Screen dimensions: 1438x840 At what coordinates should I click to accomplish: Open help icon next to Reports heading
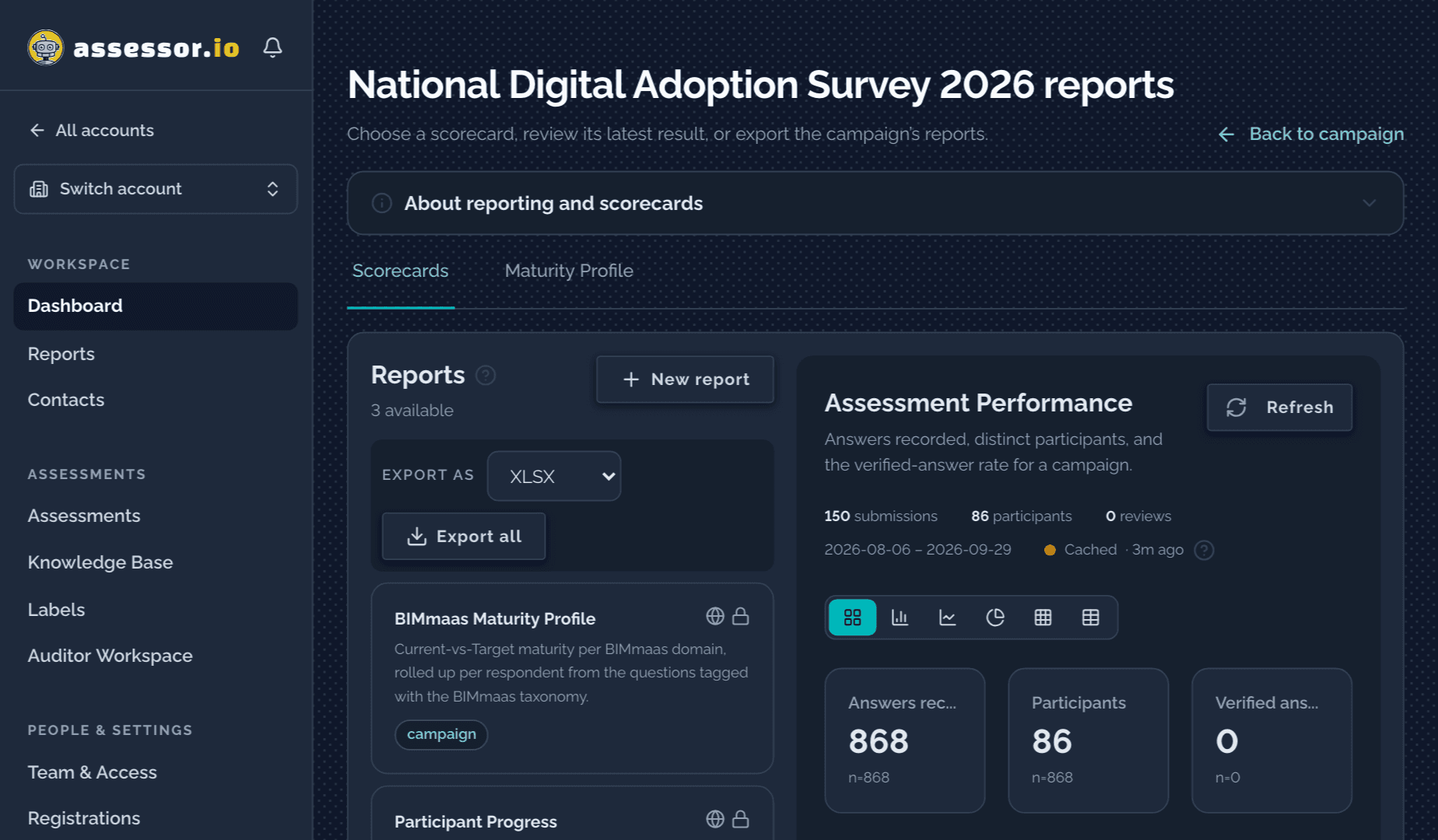coord(486,376)
